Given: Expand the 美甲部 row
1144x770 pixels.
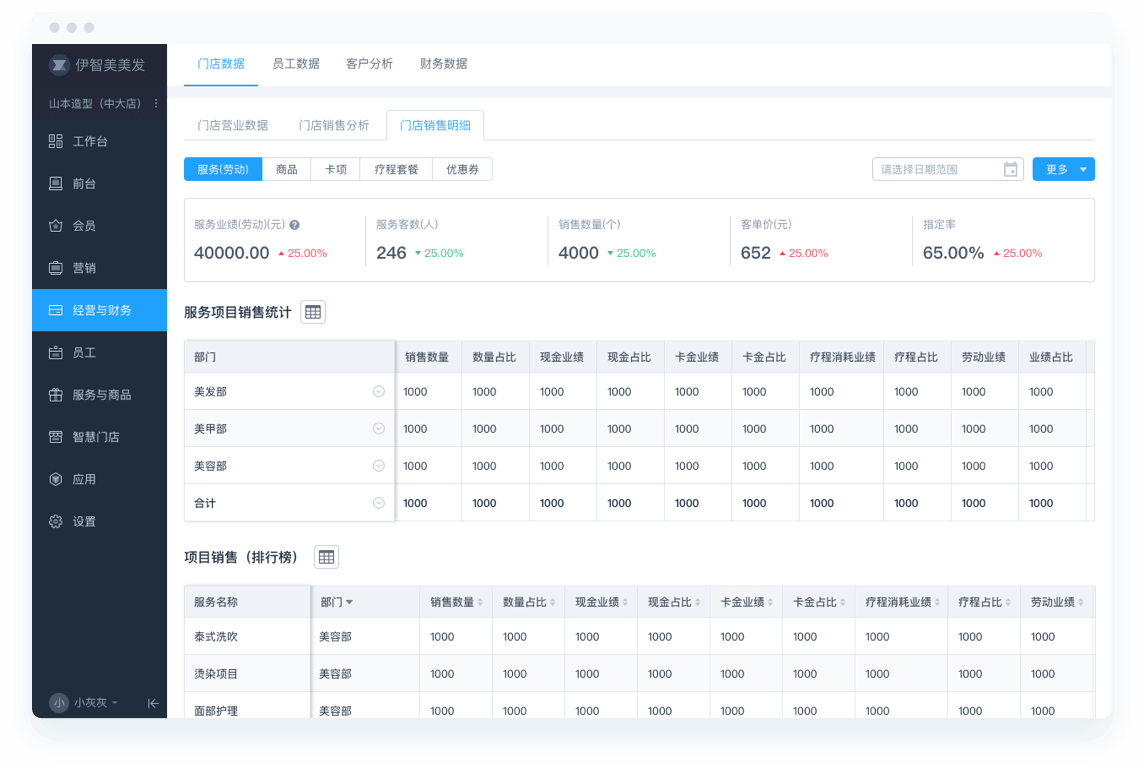Looking at the screenshot, I should point(379,429).
